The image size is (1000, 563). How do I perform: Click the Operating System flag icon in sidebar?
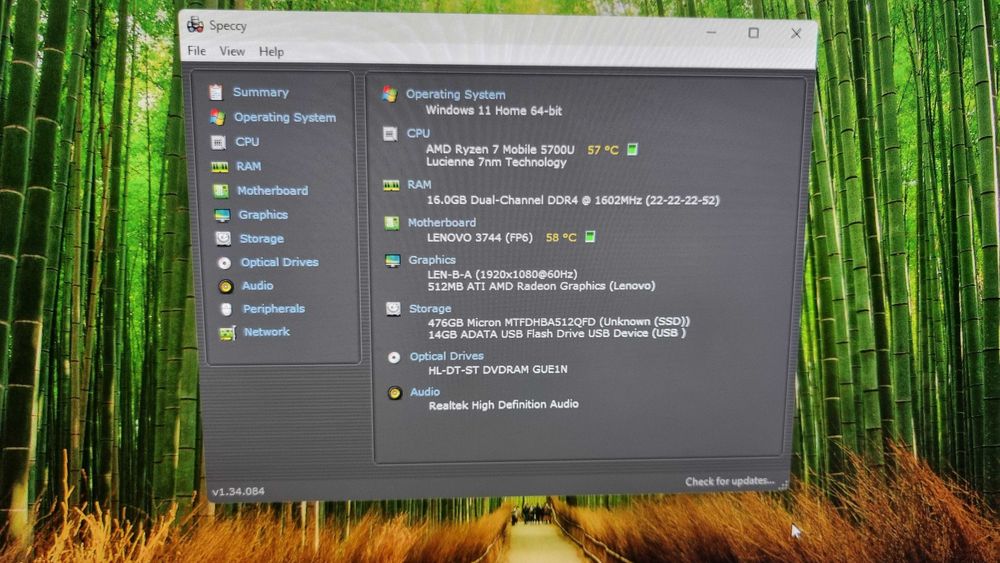point(217,117)
